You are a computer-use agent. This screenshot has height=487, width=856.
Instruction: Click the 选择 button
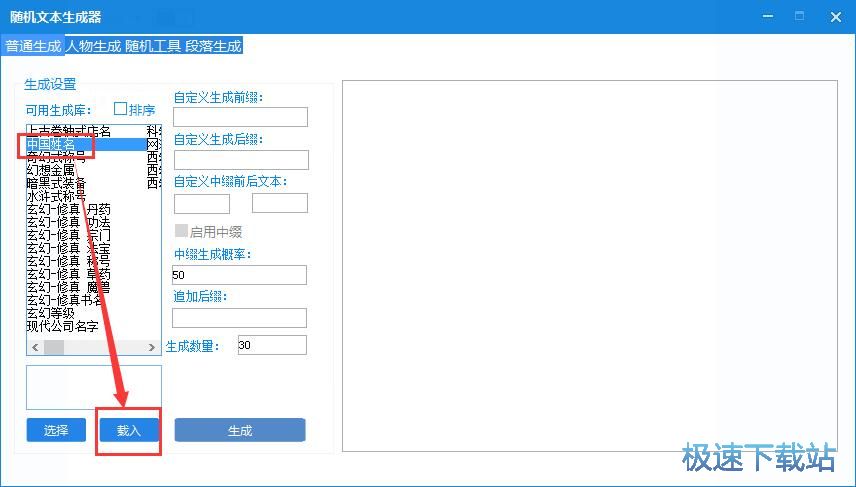56,430
